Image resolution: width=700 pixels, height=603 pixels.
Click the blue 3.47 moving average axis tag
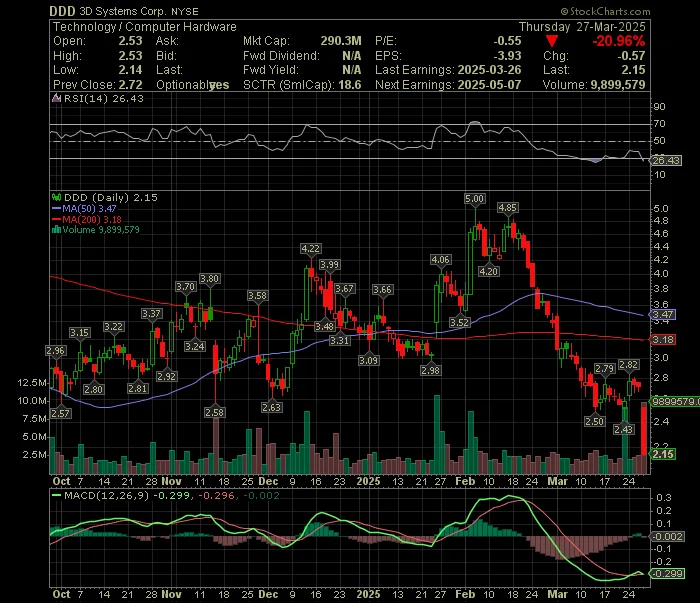click(663, 315)
